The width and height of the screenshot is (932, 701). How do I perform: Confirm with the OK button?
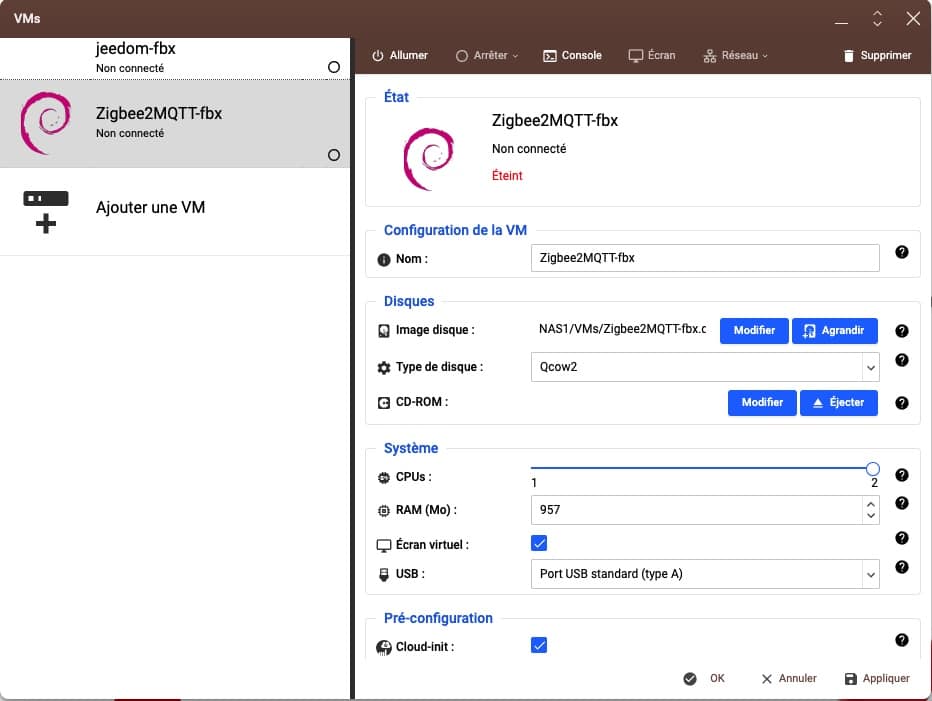(x=704, y=678)
